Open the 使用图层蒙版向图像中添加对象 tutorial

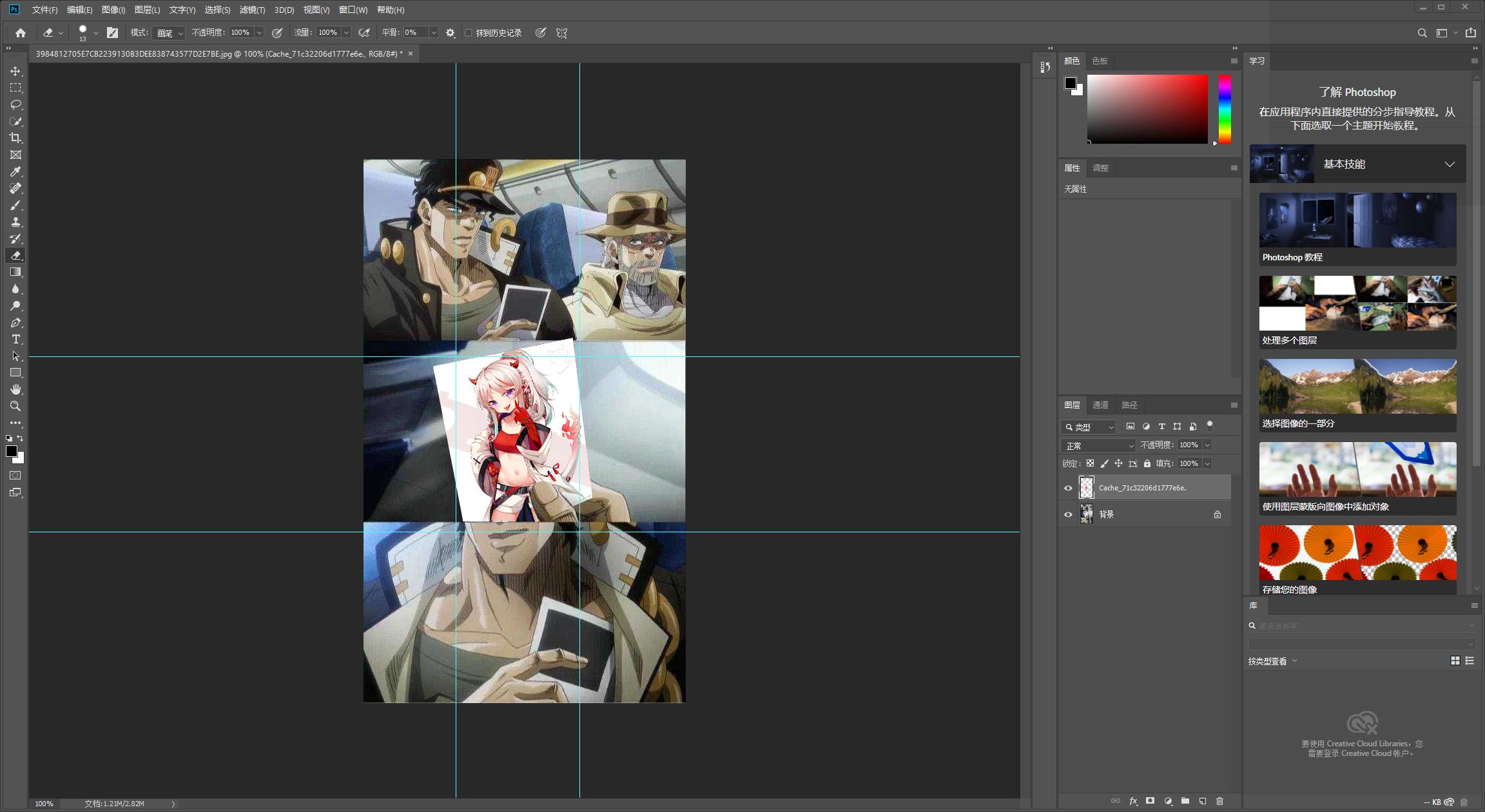click(x=1357, y=478)
